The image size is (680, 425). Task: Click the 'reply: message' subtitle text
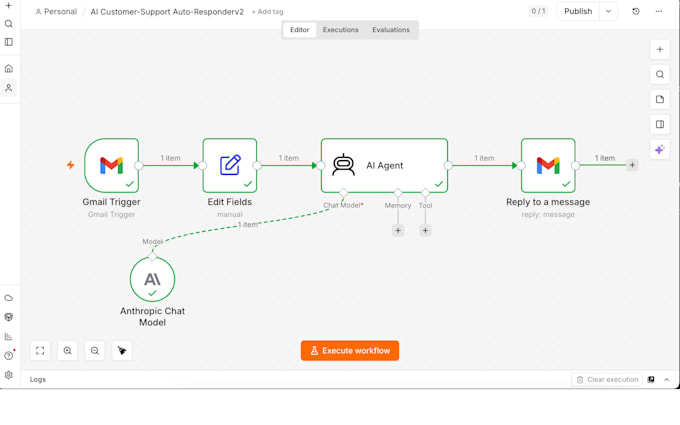click(548, 215)
